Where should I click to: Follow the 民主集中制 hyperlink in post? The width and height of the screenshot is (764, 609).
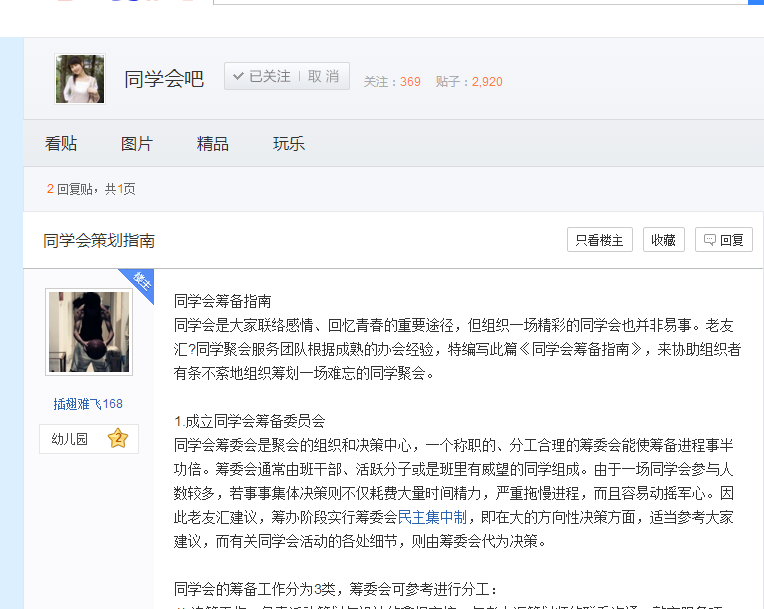[432, 517]
